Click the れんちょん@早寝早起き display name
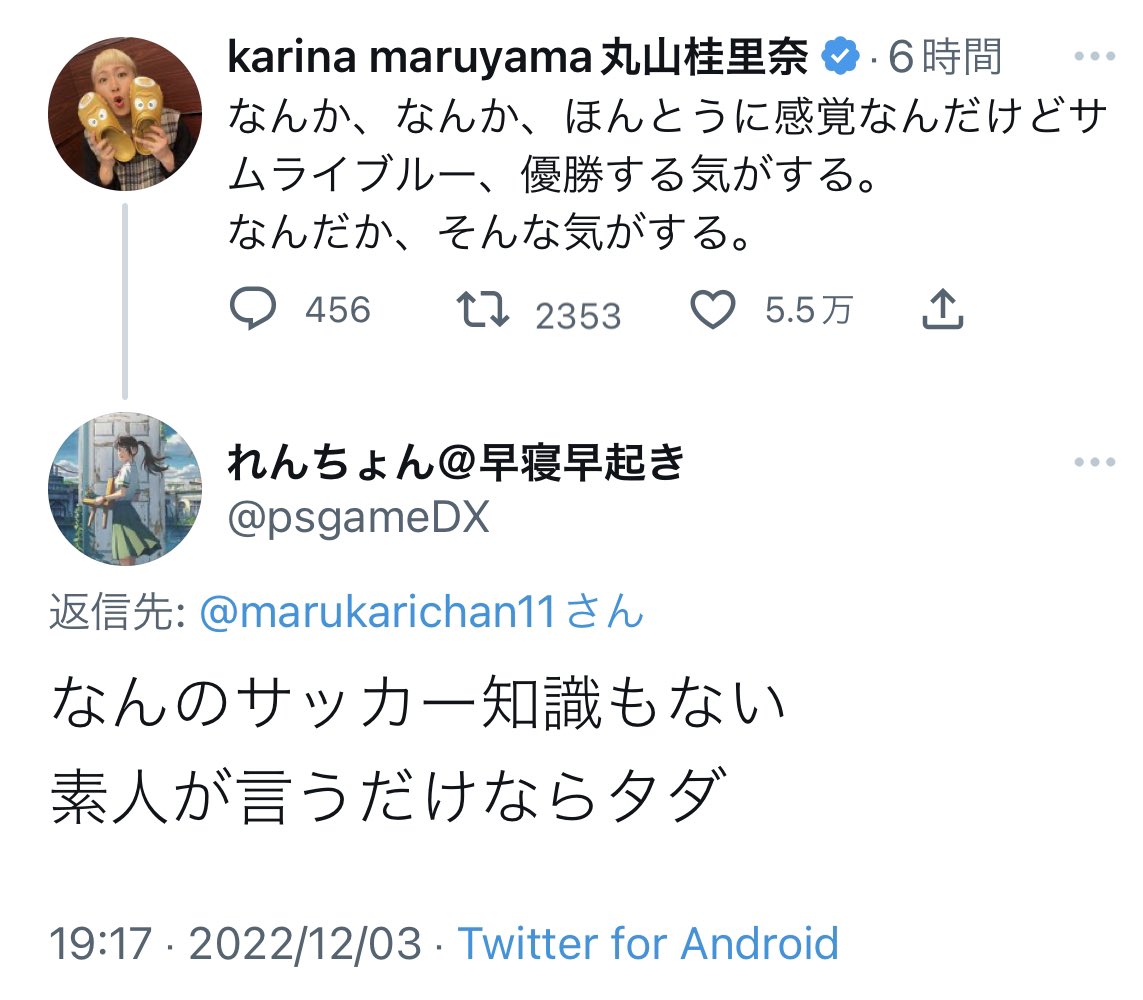Viewport: 1143px width, 1000px height. (456, 461)
